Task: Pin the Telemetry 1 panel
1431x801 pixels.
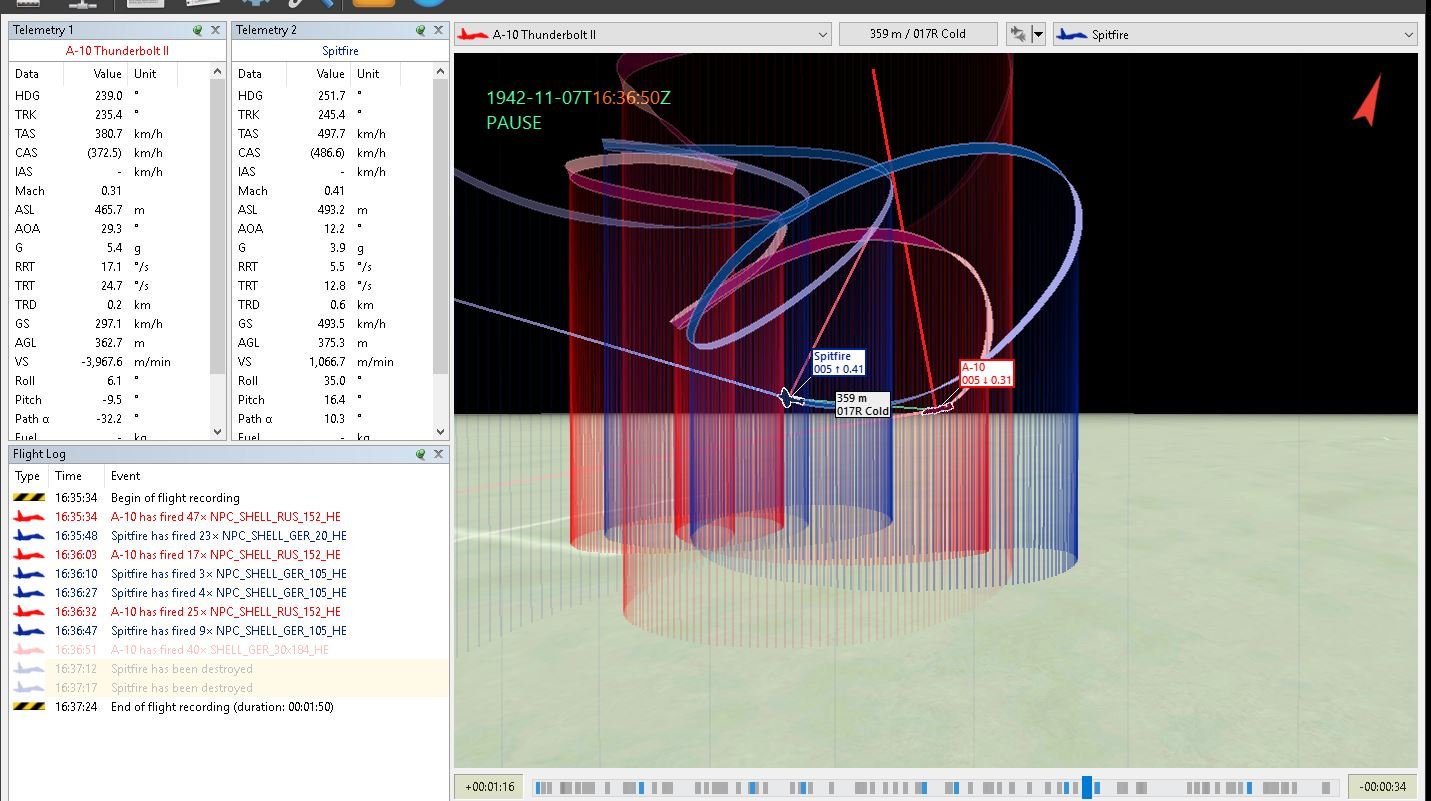Action: 198,30
